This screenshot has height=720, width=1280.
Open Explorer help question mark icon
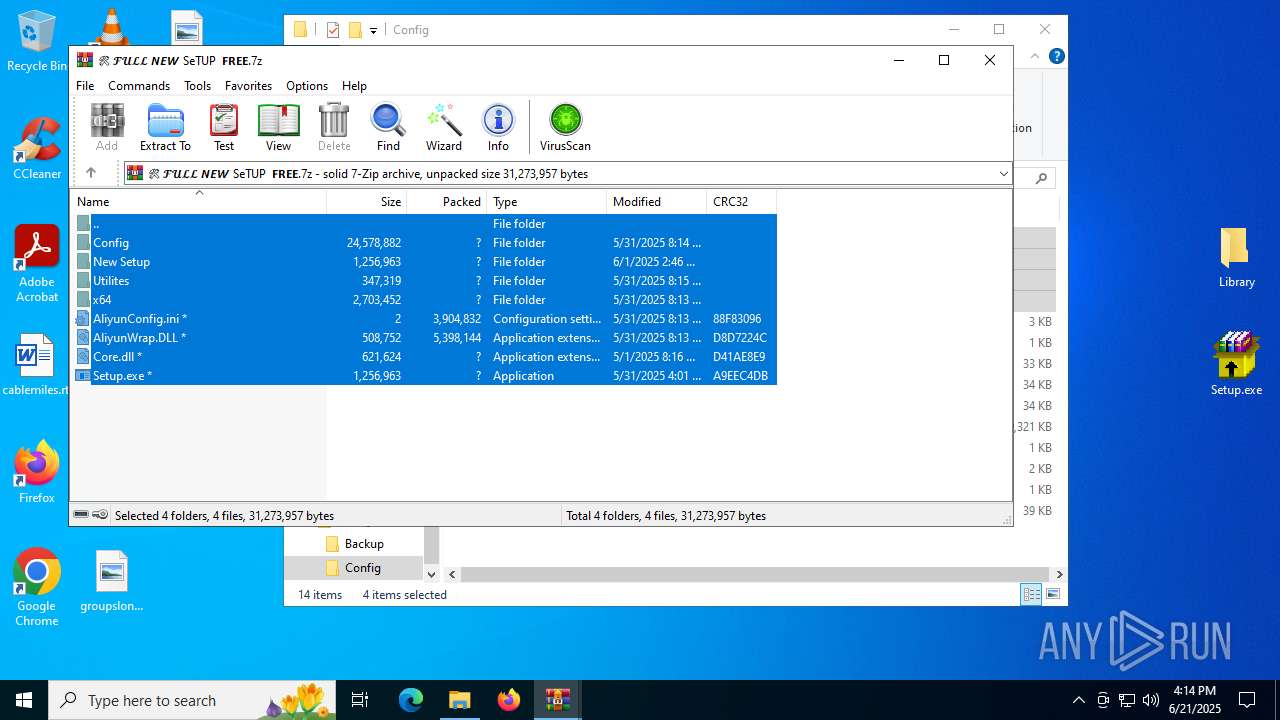1056,56
